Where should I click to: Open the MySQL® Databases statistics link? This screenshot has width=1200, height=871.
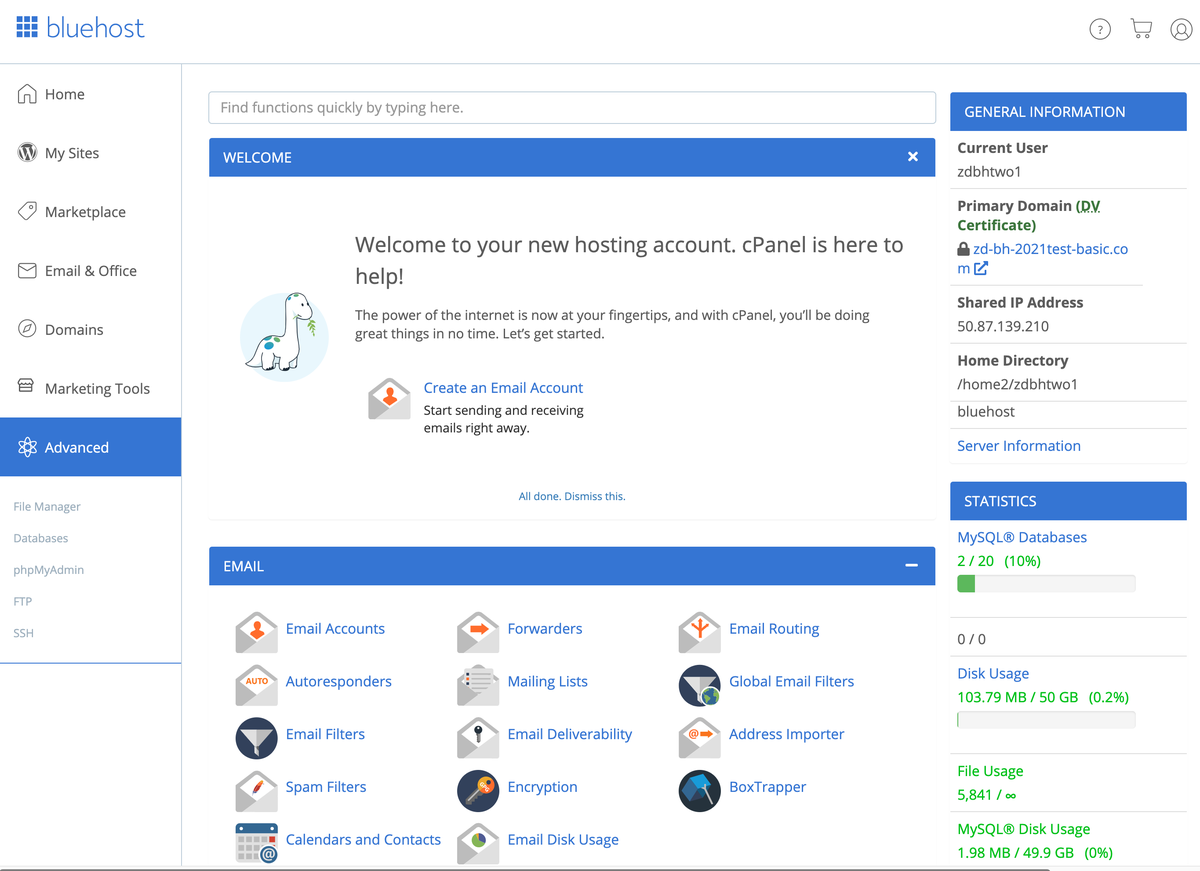[1022, 538]
